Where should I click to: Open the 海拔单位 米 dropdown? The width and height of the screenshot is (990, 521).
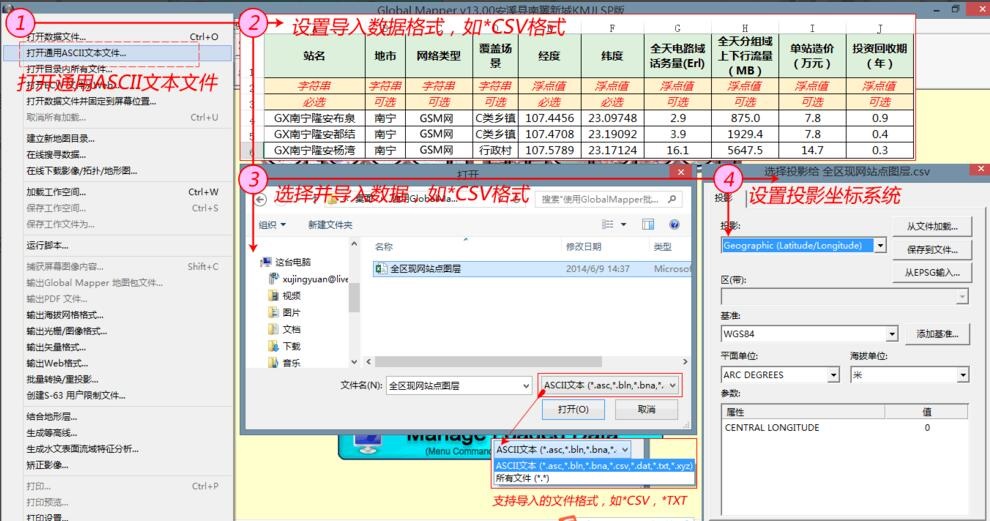coord(962,375)
